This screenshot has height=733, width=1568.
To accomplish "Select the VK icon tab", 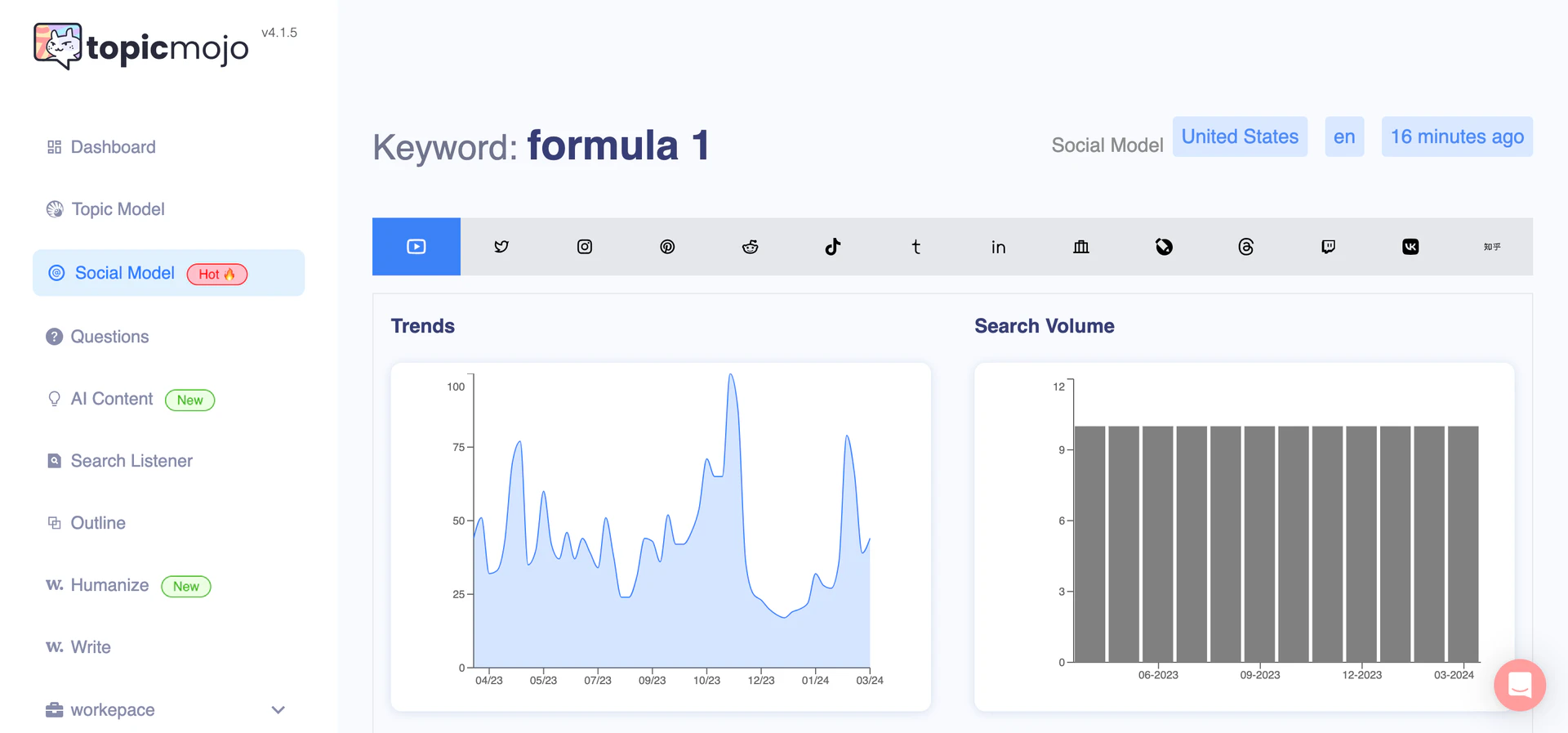I will point(1410,247).
